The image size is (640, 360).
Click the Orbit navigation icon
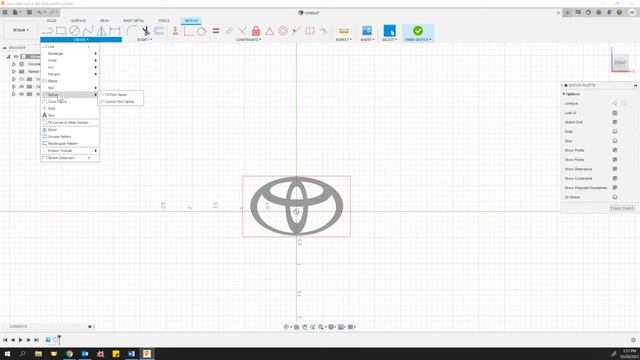[x=286, y=327]
